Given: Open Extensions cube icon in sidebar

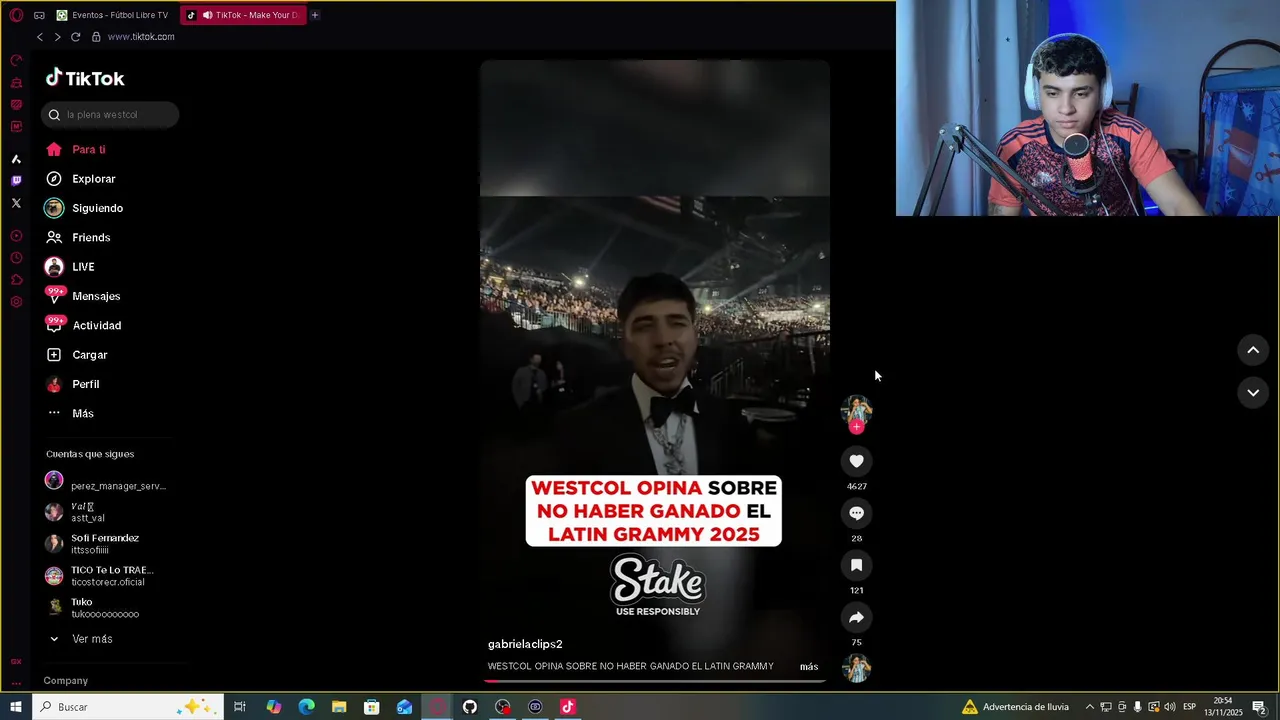Looking at the screenshot, I should (16, 280).
